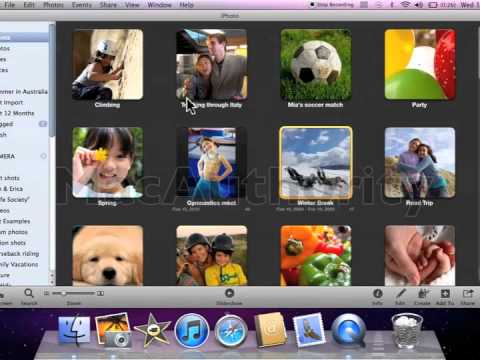The width and height of the screenshot is (480, 360).
Task: Select the Spring event thumbnail
Action: coord(107,162)
